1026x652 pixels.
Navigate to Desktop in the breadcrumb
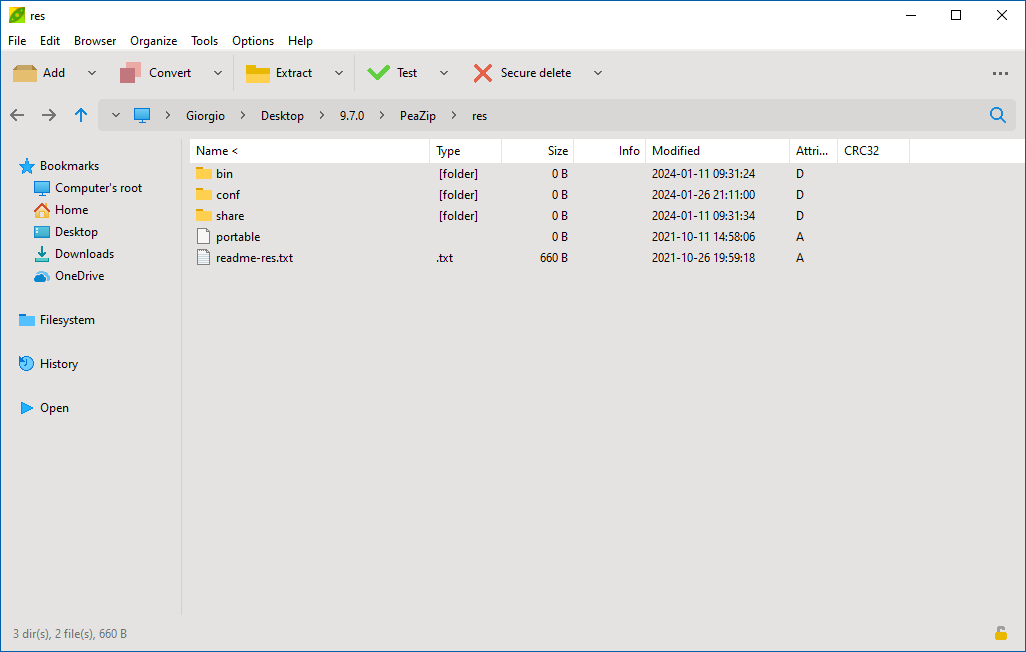[282, 116]
